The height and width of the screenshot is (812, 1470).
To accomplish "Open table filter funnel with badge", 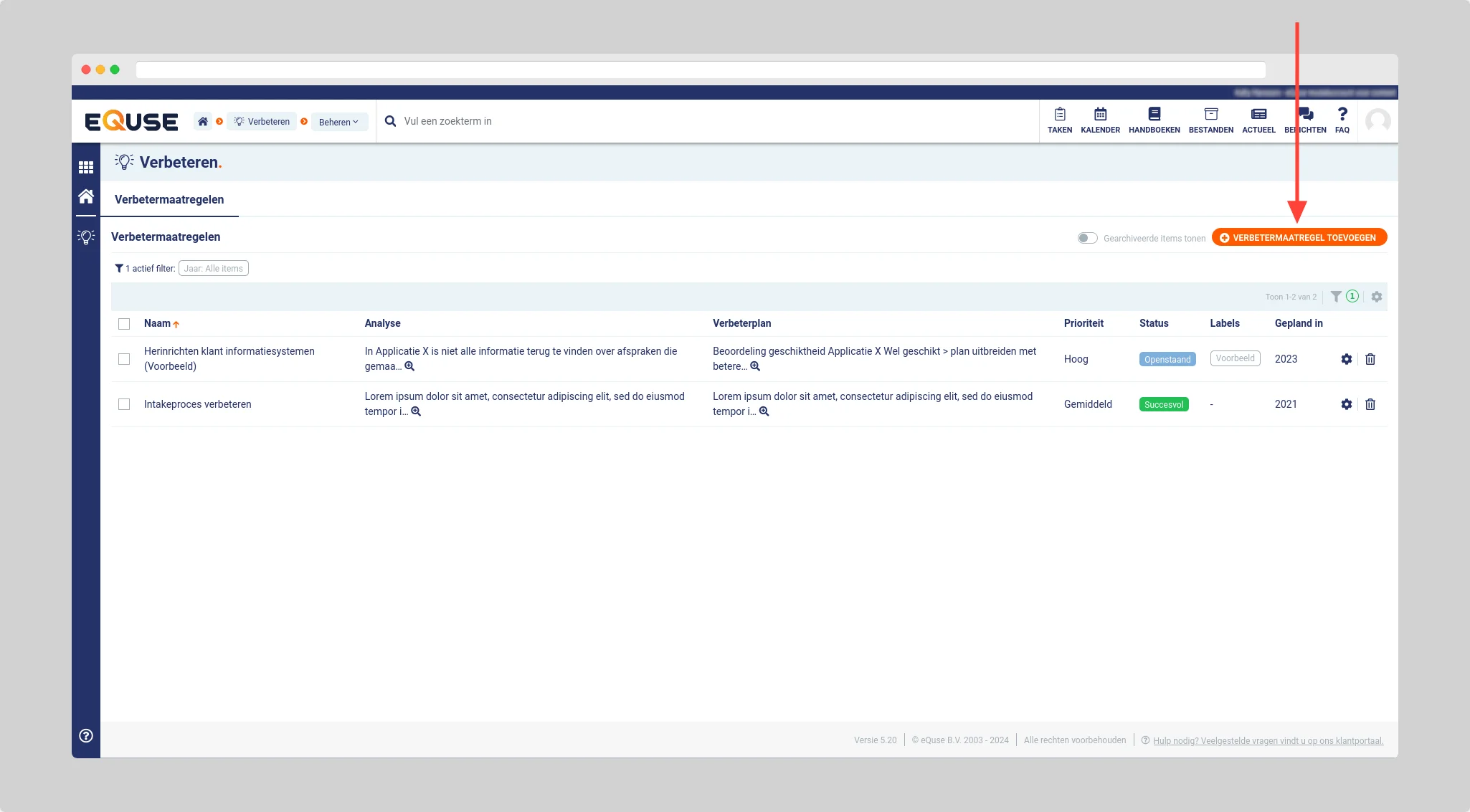I will [1337, 297].
